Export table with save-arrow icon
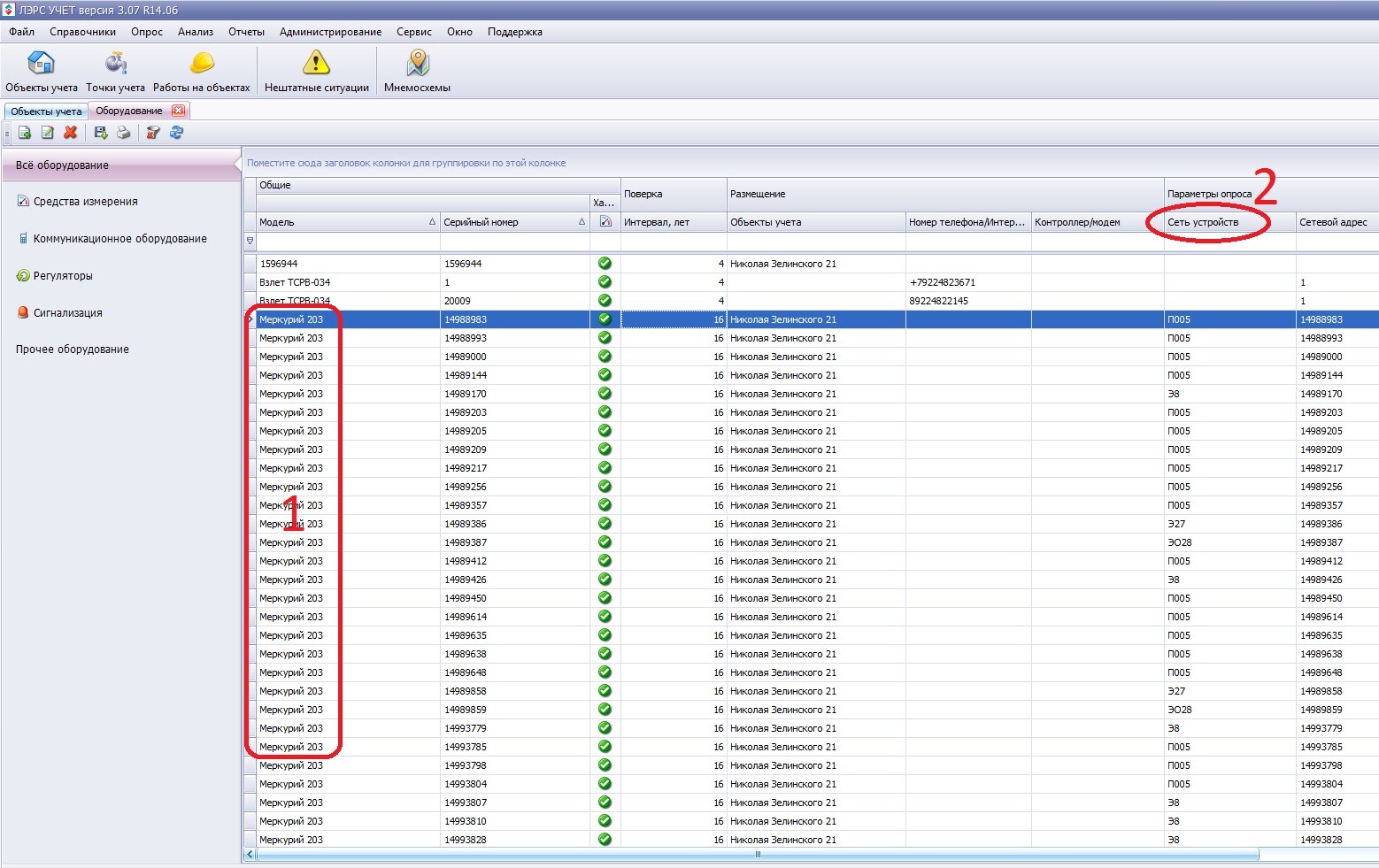The height and width of the screenshot is (868, 1379). click(x=101, y=133)
